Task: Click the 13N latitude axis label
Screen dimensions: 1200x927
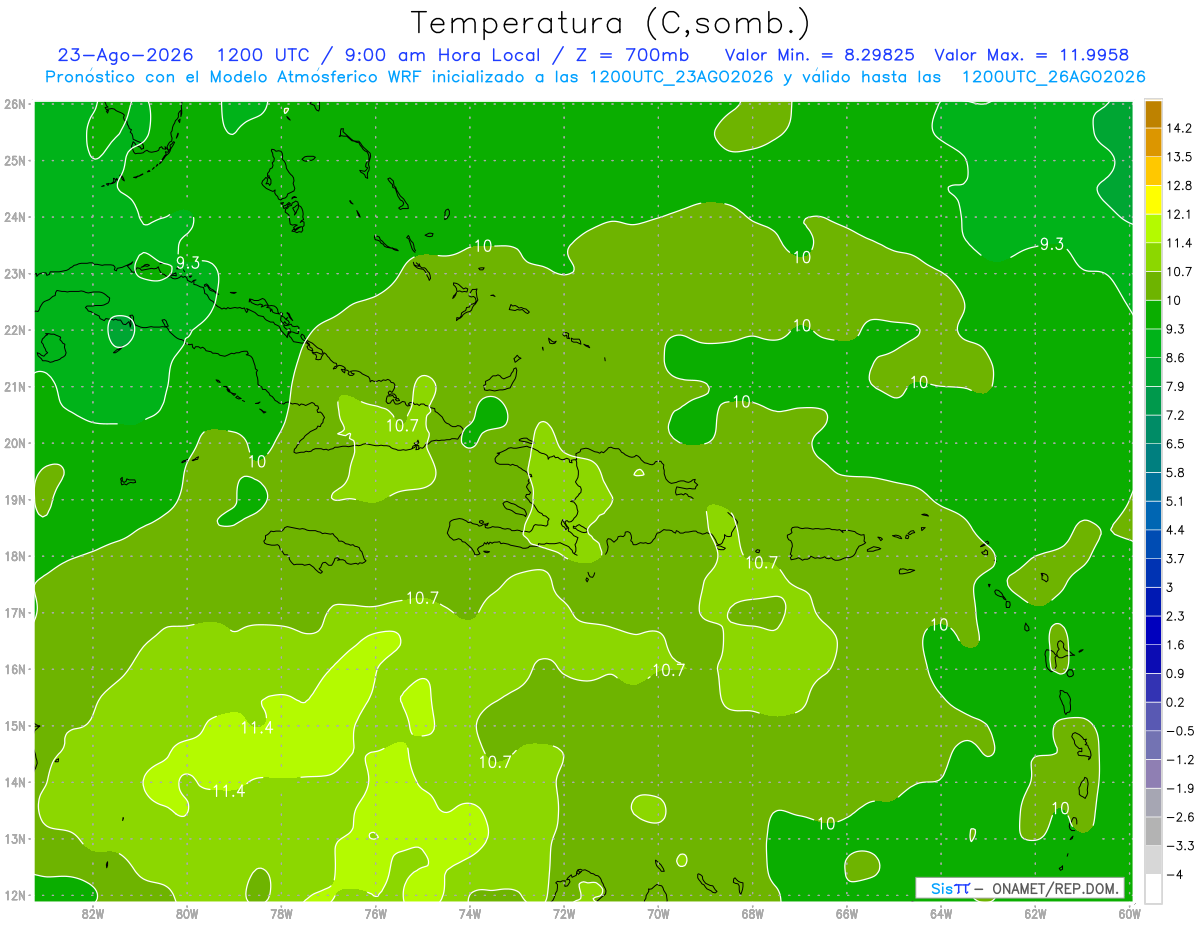Action: [15, 838]
